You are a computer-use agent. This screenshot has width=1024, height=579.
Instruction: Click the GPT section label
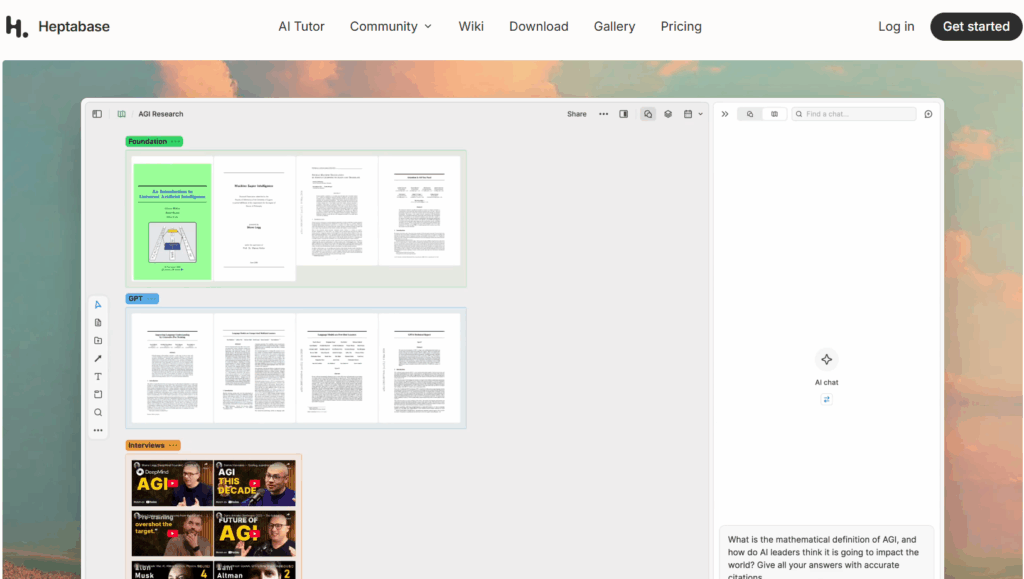point(135,298)
